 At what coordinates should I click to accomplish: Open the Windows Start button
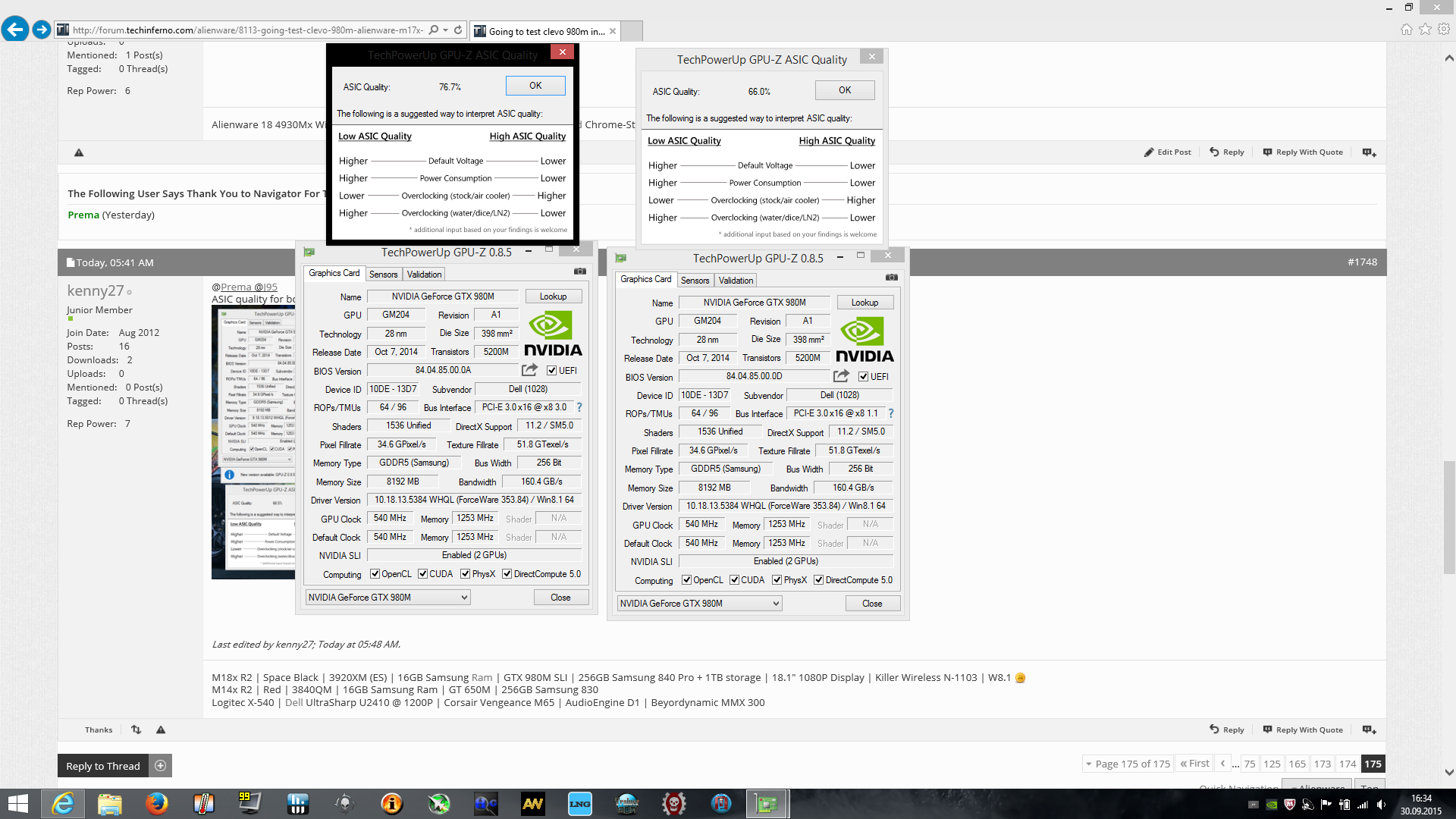click(17, 804)
